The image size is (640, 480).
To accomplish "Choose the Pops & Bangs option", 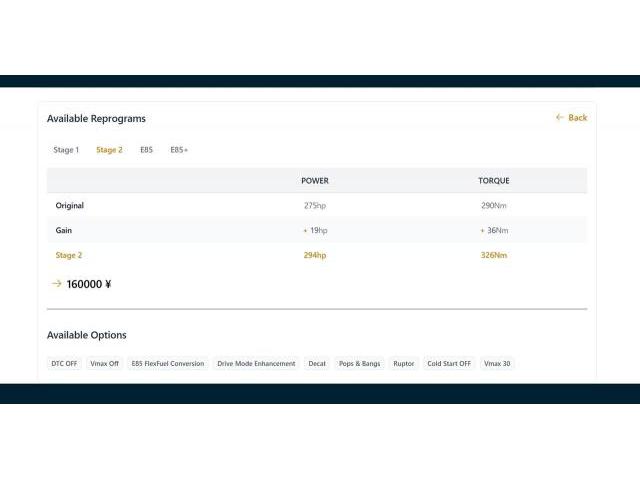I will point(359,364).
